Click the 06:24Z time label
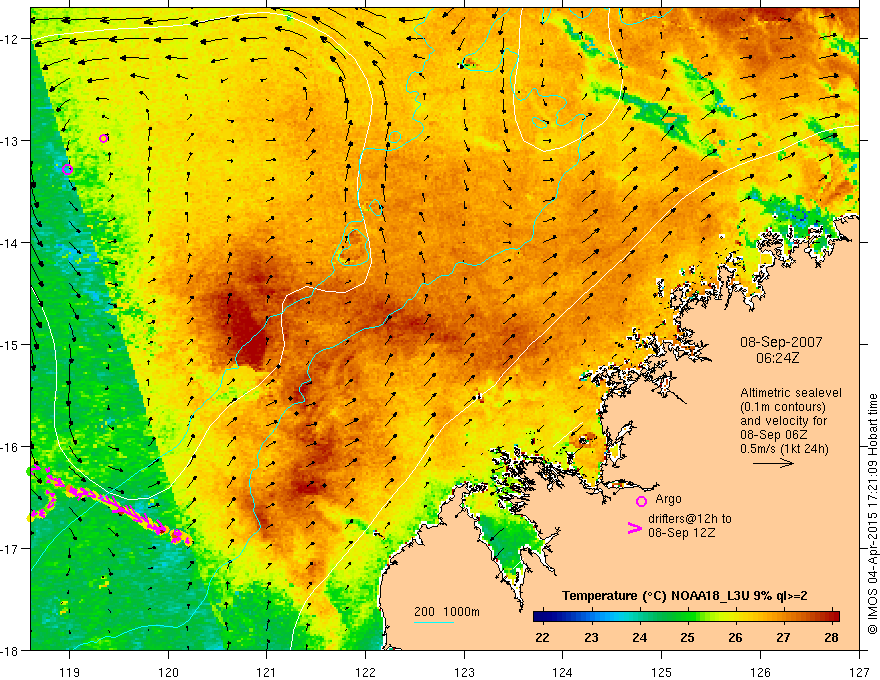This screenshot has height=680, width=880. 777,357
